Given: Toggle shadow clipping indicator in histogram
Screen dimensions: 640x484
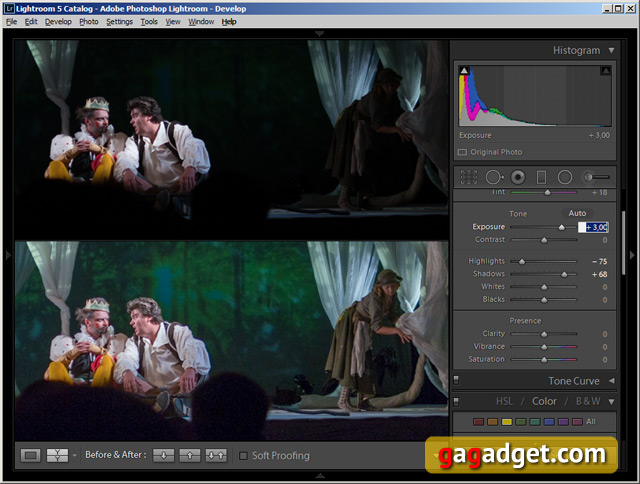Looking at the screenshot, I should point(464,71).
